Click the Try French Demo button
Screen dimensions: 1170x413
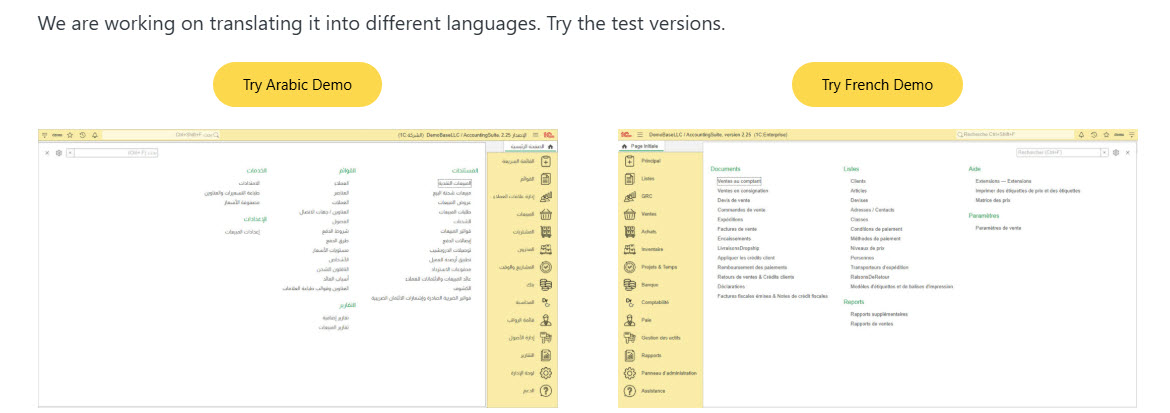(877, 84)
